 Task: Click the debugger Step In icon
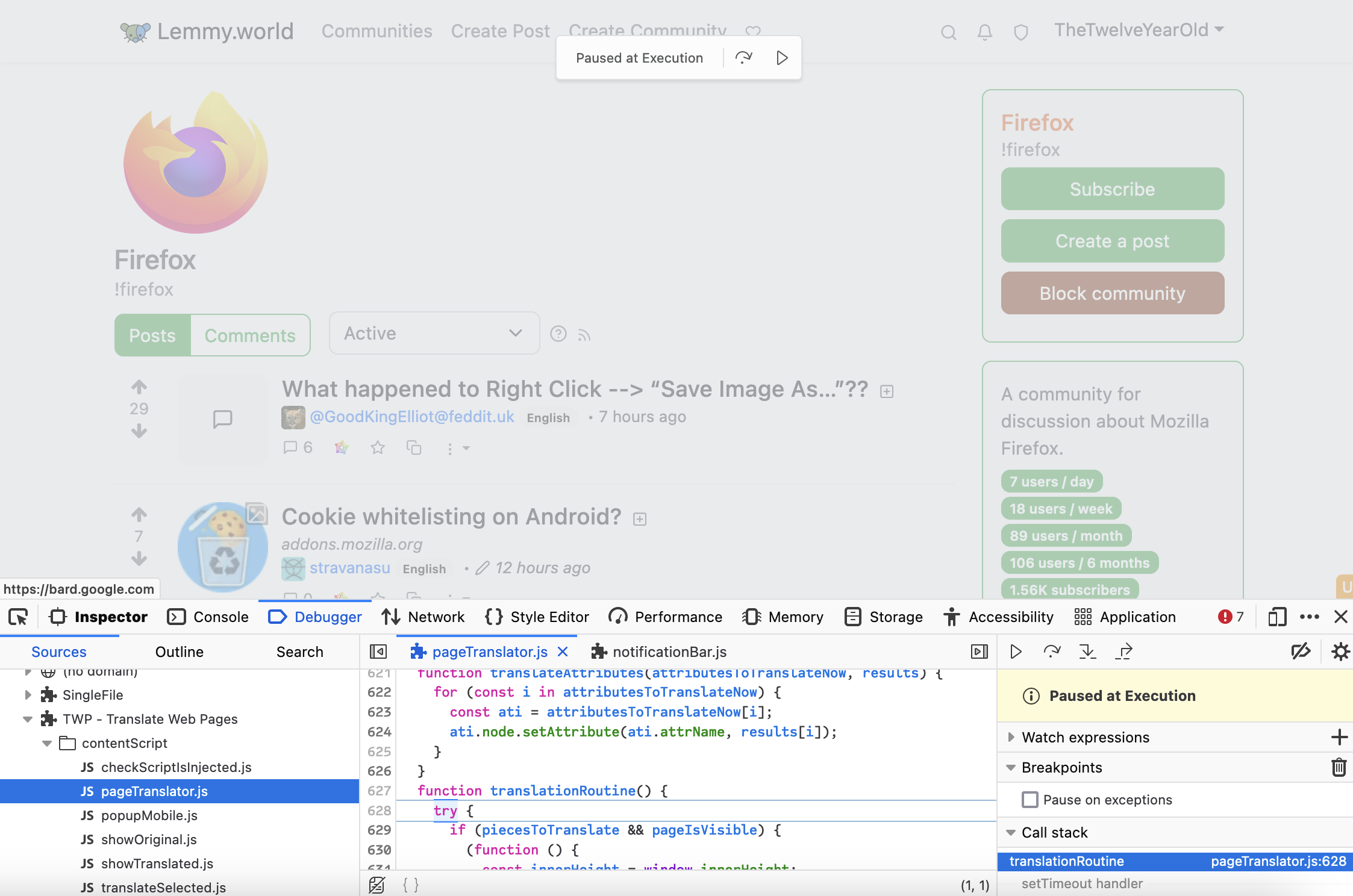[x=1087, y=652]
